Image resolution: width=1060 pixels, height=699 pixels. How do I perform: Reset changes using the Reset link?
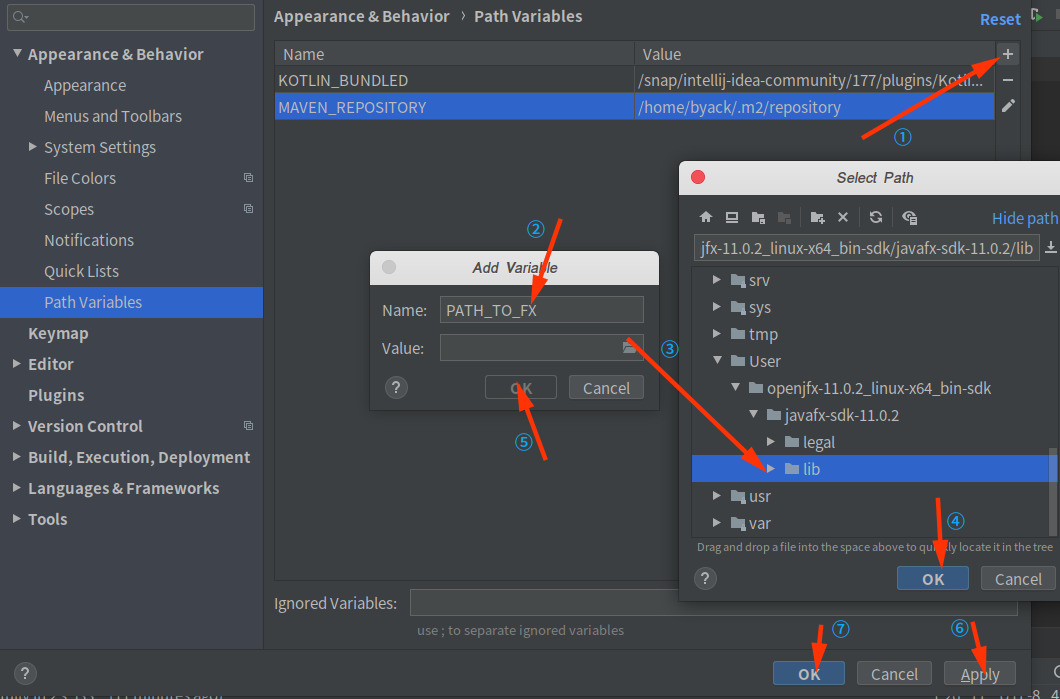coord(1000,18)
